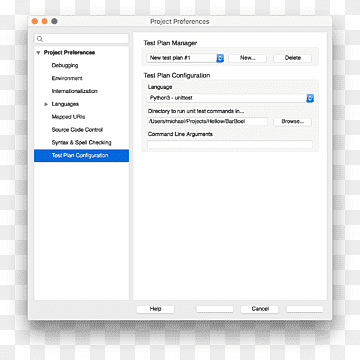
Task: Delete the selected test plan
Action: coord(293,58)
